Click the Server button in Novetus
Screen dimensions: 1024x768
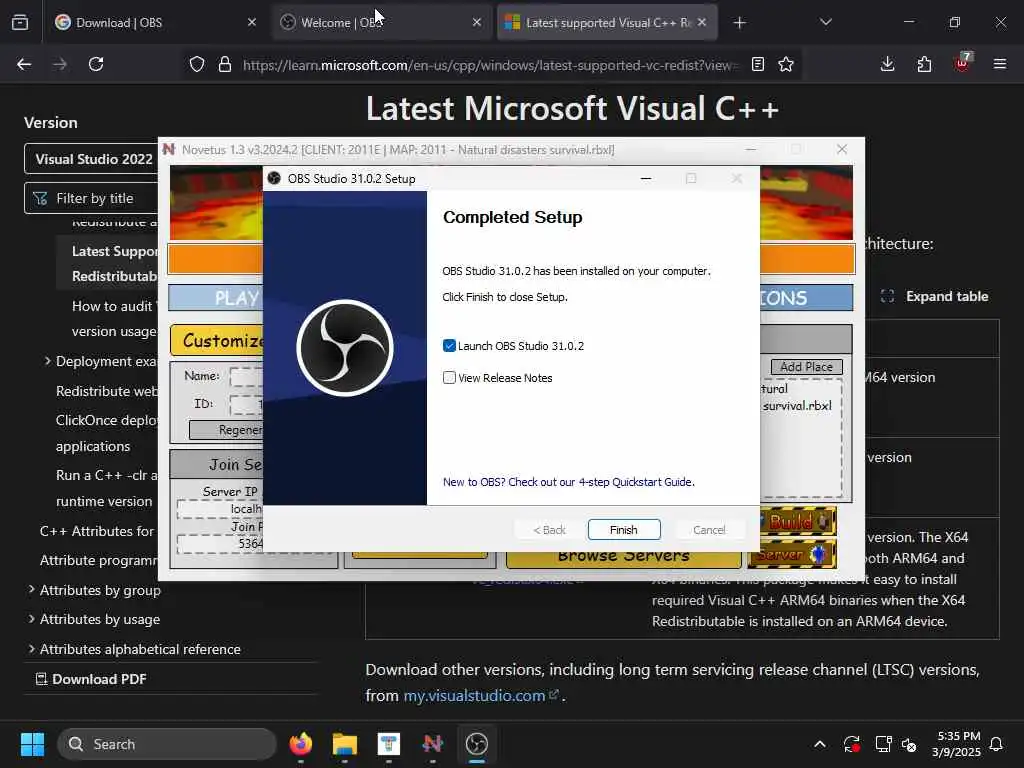792,554
